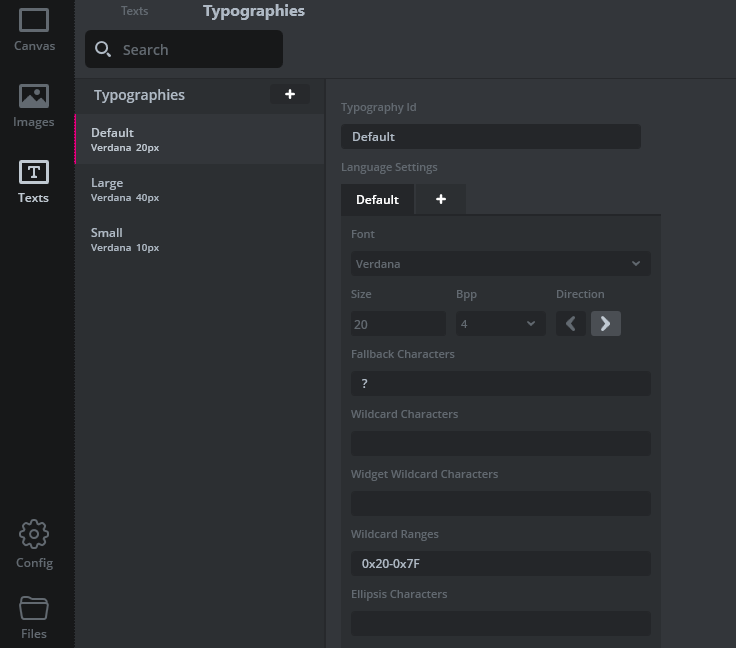This screenshot has width=736, height=648.
Task: Click the Typographies list header text
Action: [139, 95]
